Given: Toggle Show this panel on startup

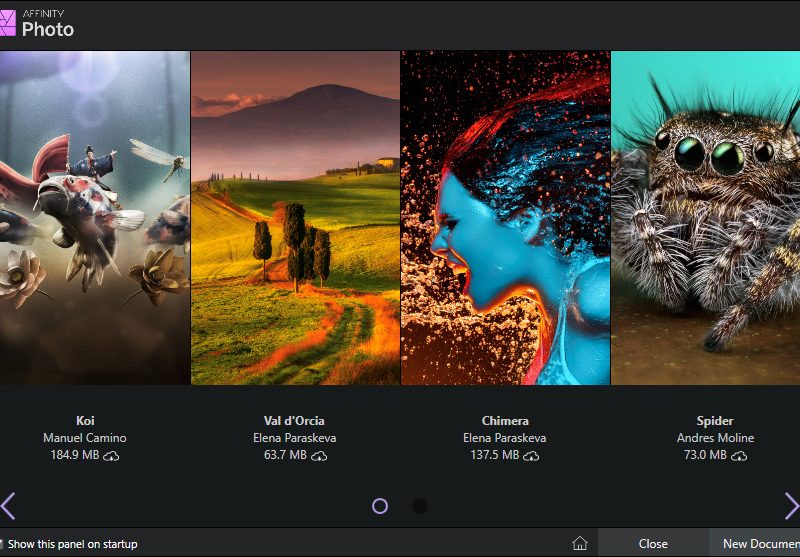Looking at the screenshot, I should [69, 544].
